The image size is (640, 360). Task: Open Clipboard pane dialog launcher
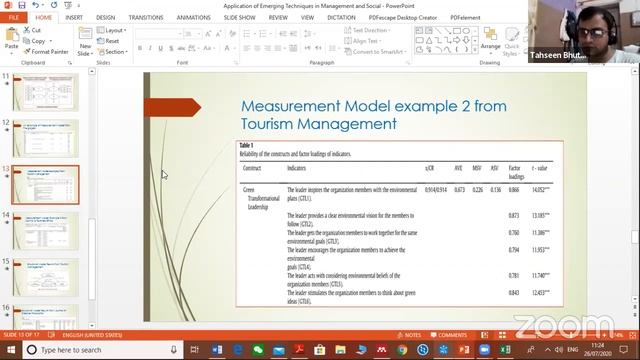click(x=70, y=63)
